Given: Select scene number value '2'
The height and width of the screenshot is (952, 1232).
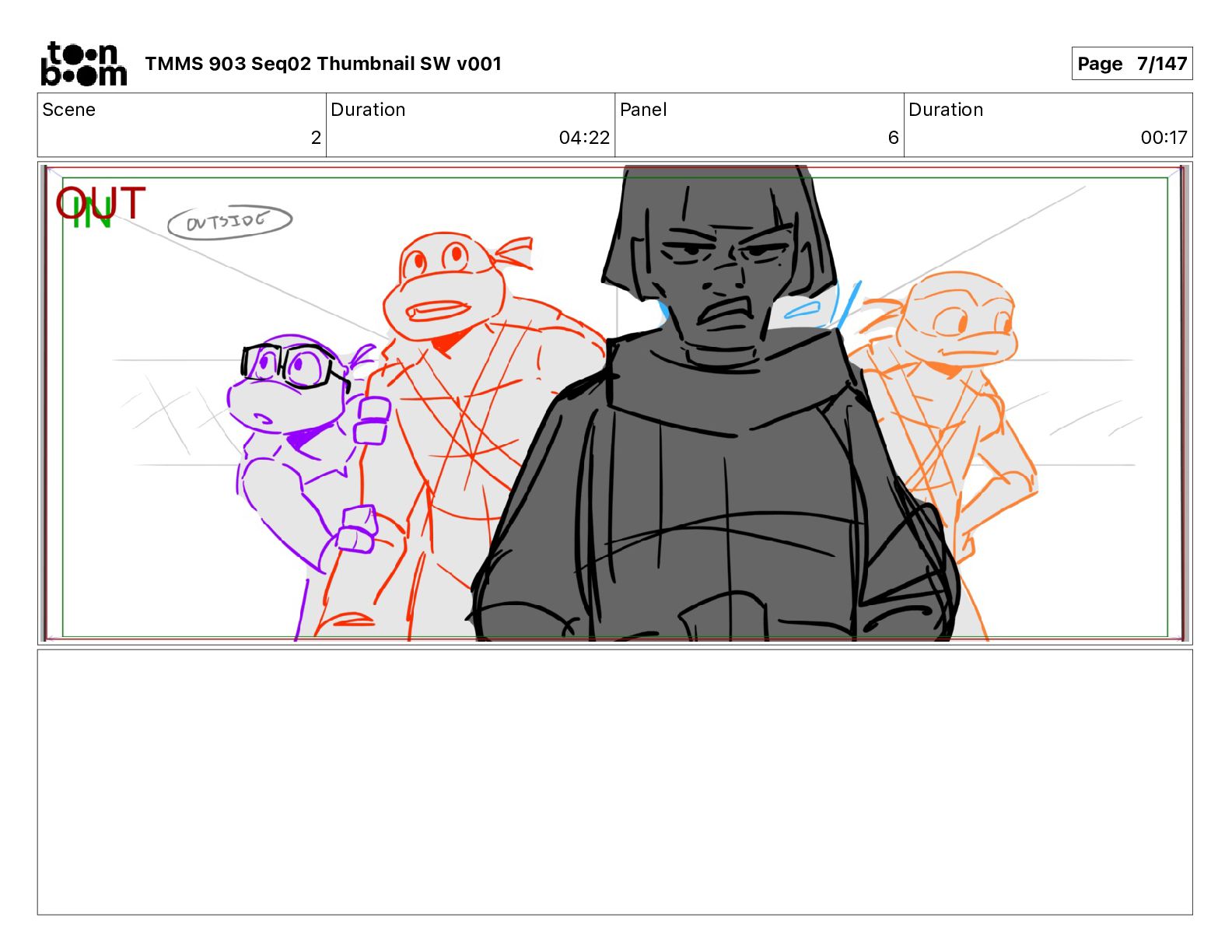Looking at the screenshot, I should click(316, 138).
